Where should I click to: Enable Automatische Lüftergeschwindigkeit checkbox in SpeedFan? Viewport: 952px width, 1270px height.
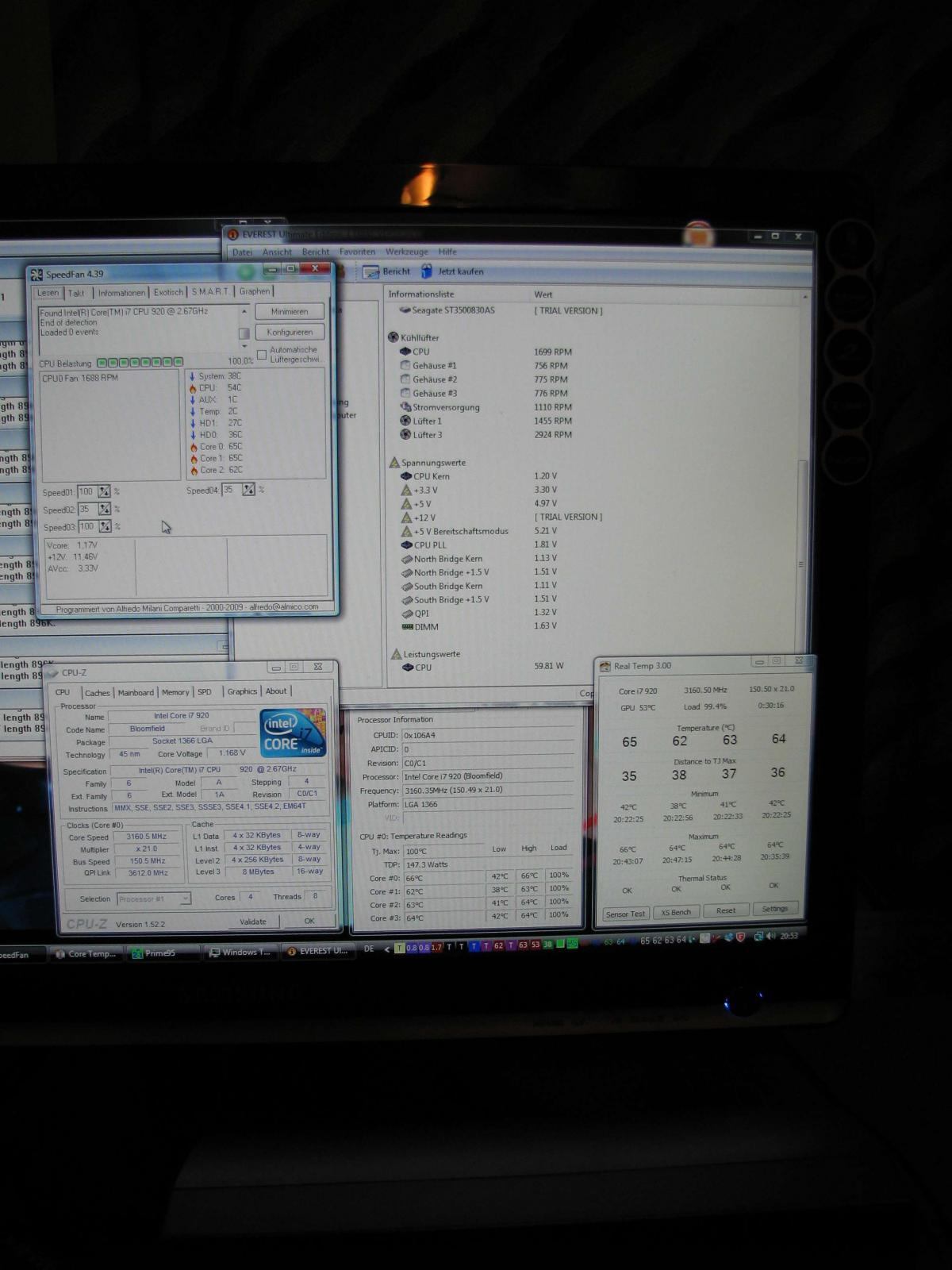[262, 354]
